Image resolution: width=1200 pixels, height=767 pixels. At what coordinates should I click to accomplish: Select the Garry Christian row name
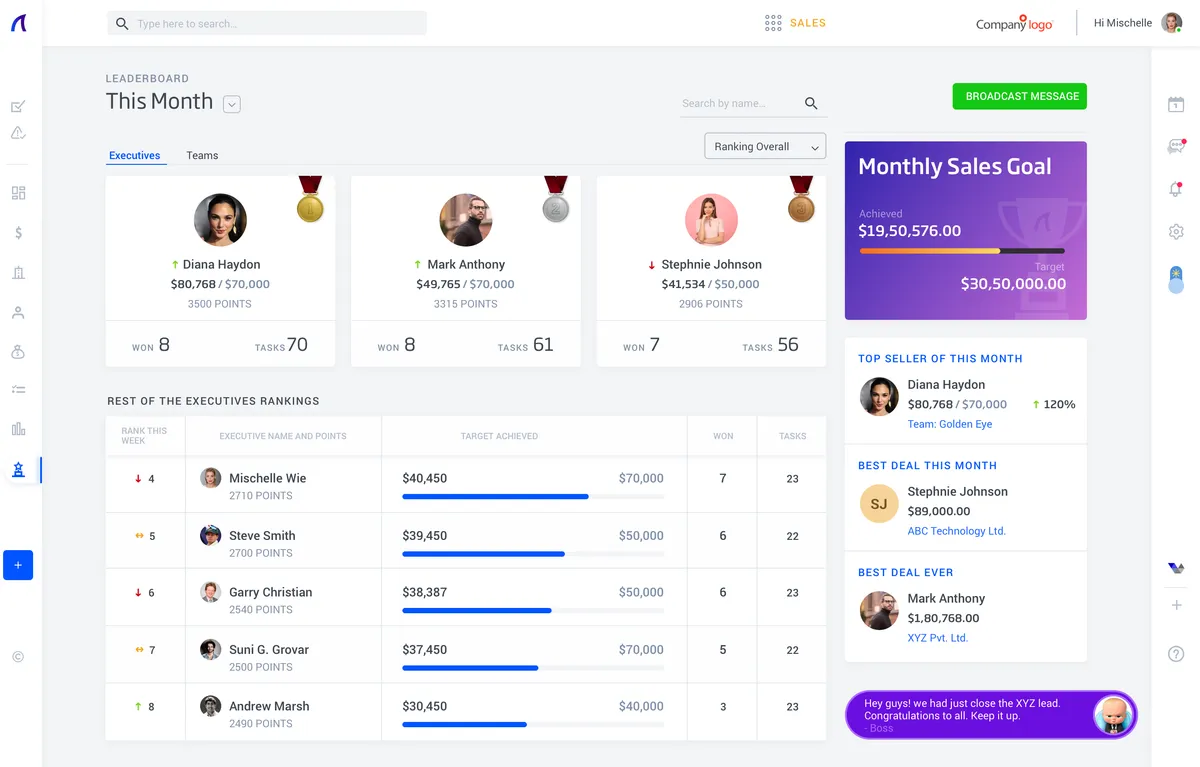point(271,592)
